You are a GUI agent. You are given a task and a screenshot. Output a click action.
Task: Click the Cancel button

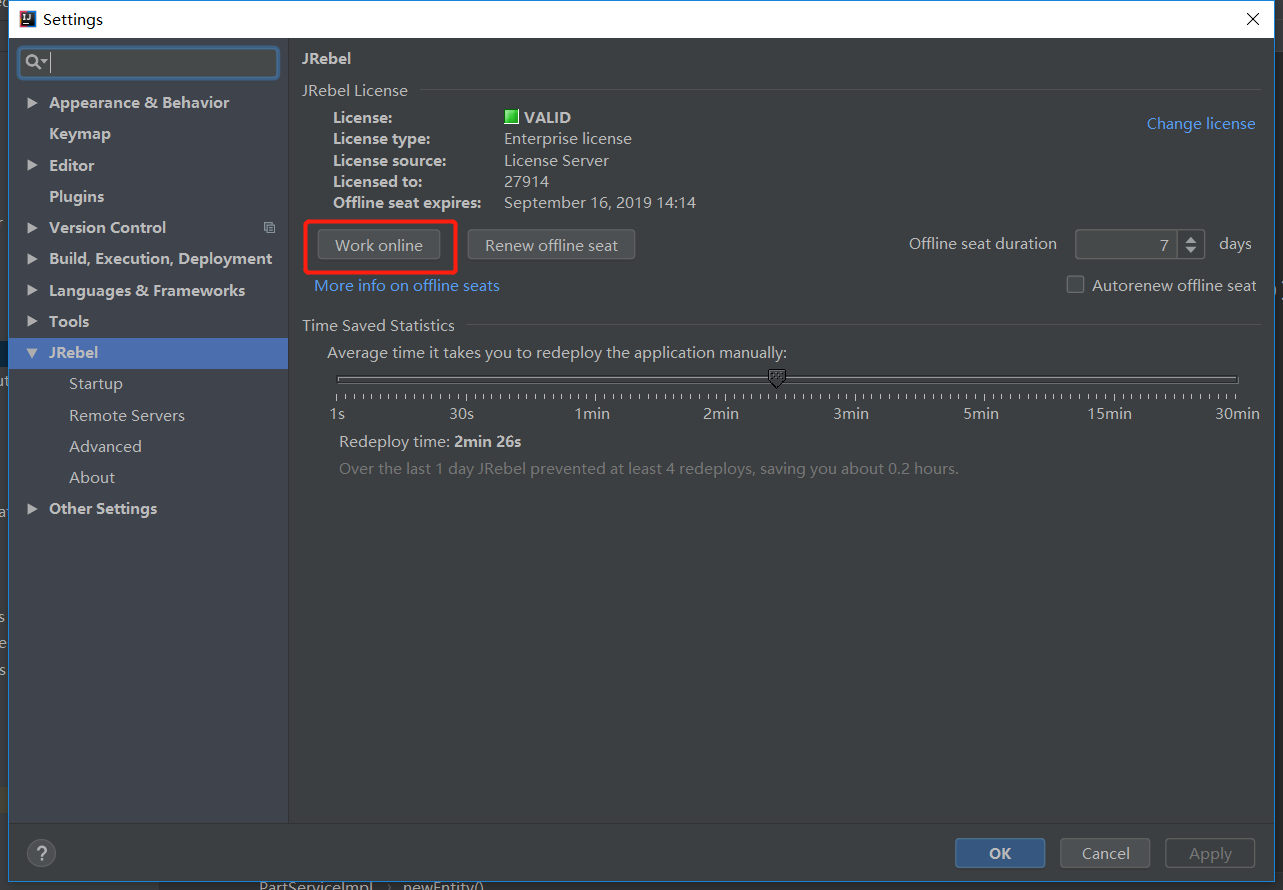[1106, 853]
